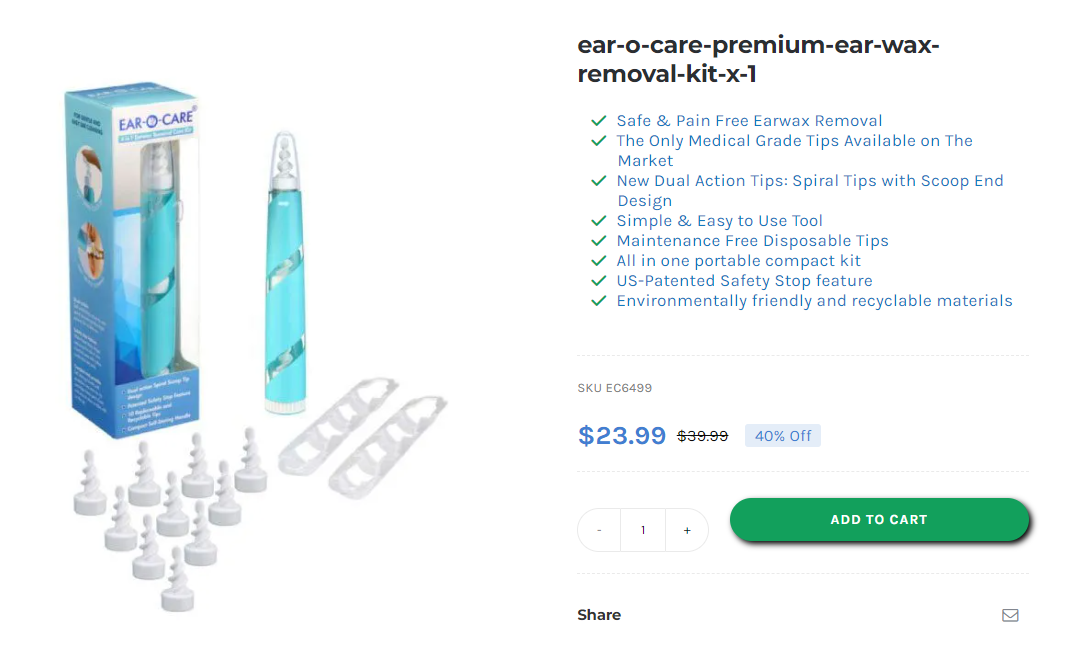Click checkmark next to Simple & Easy to Use

click(x=599, y=221)
